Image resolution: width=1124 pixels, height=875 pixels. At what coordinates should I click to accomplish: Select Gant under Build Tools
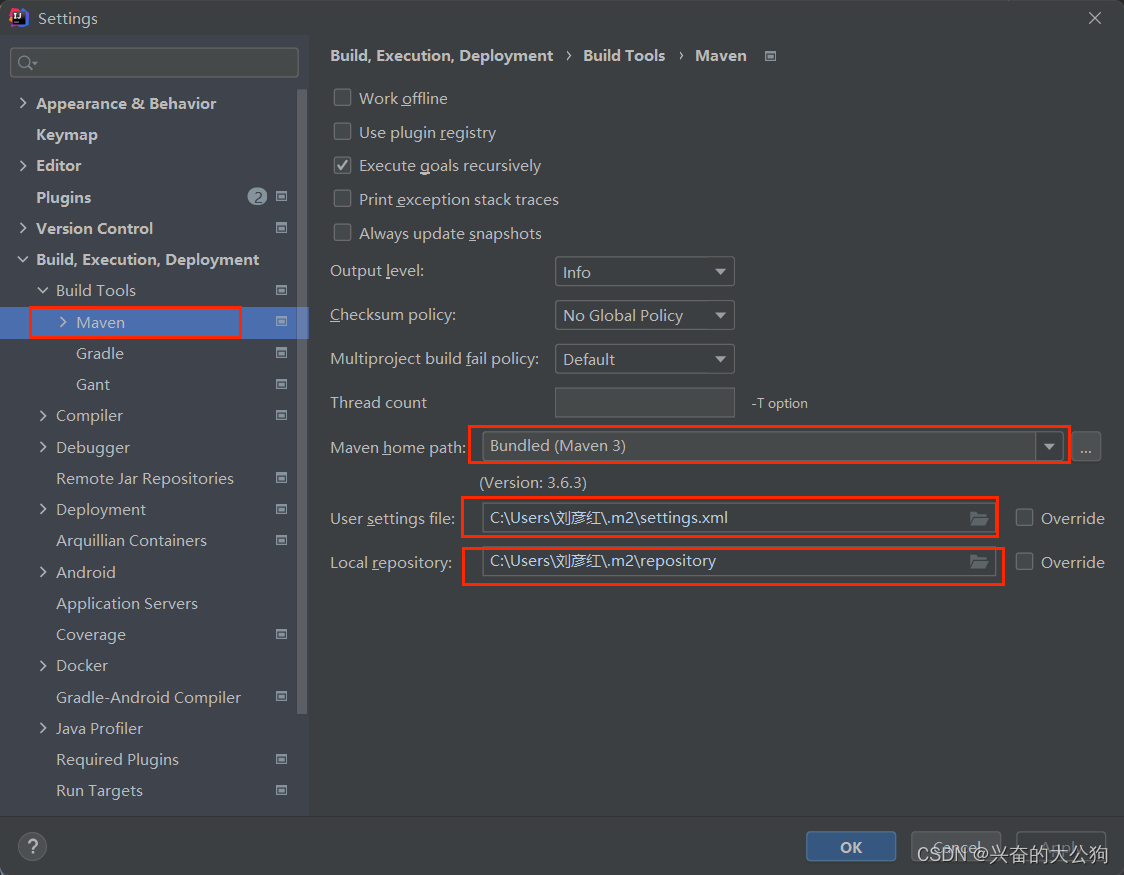pos(92,385)
